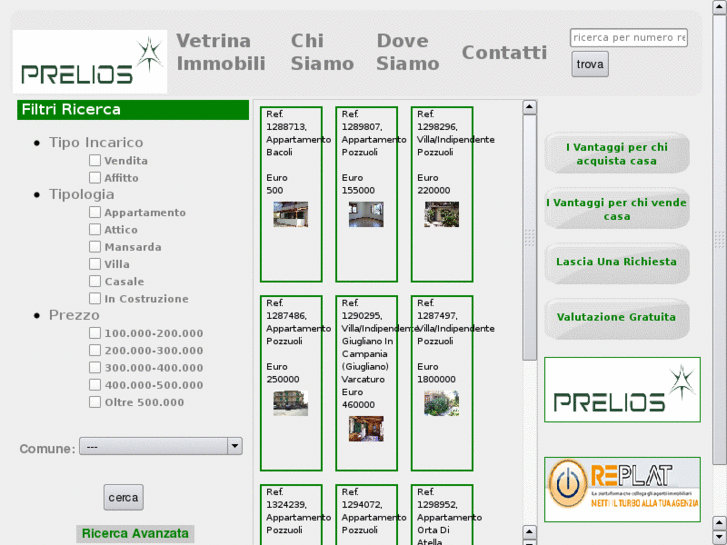Click the Euro 1800000 price text
The width and height of the screenshot is (727, 545).
(436, 373)
